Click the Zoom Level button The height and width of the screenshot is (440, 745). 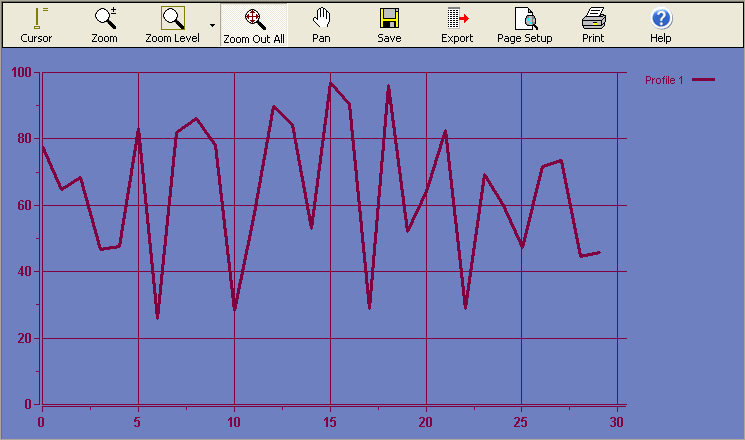(x=173, y=24)
